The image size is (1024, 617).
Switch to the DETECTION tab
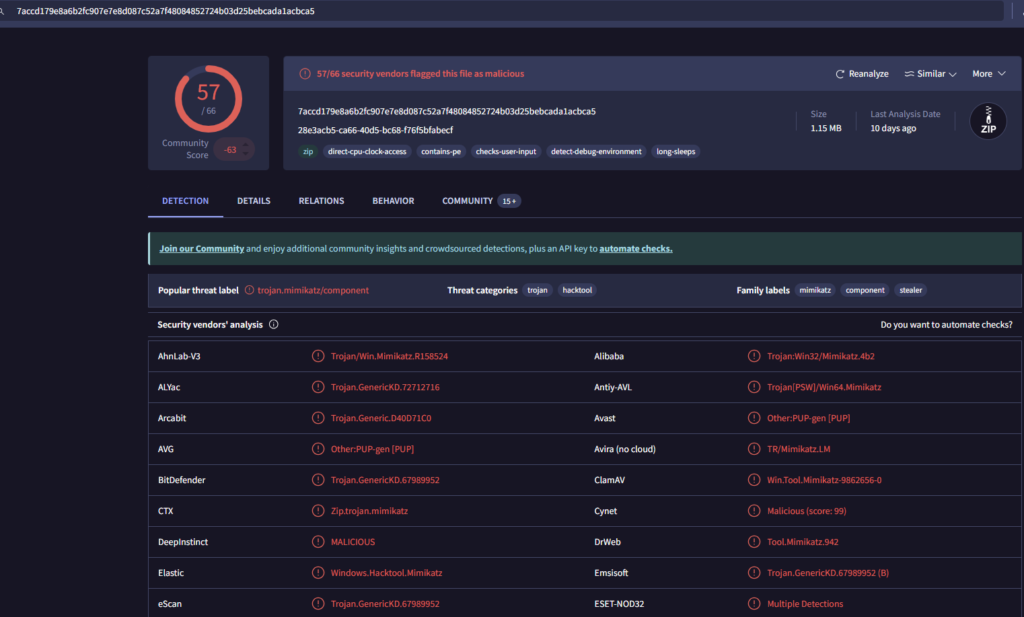185,201
